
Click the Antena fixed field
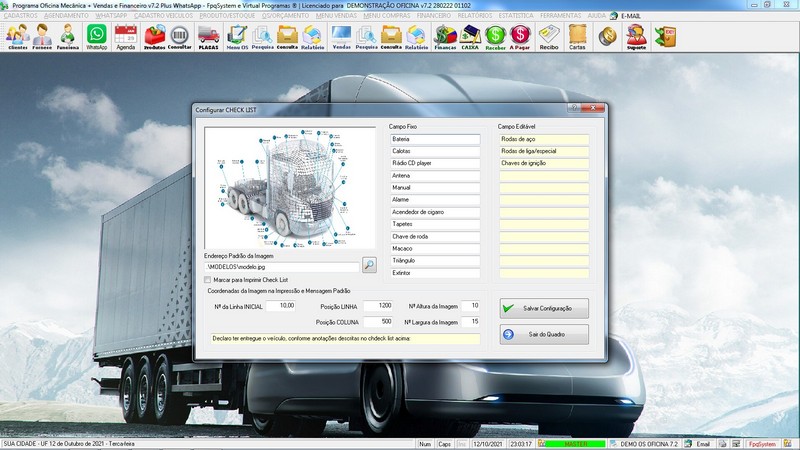point(435,176)
